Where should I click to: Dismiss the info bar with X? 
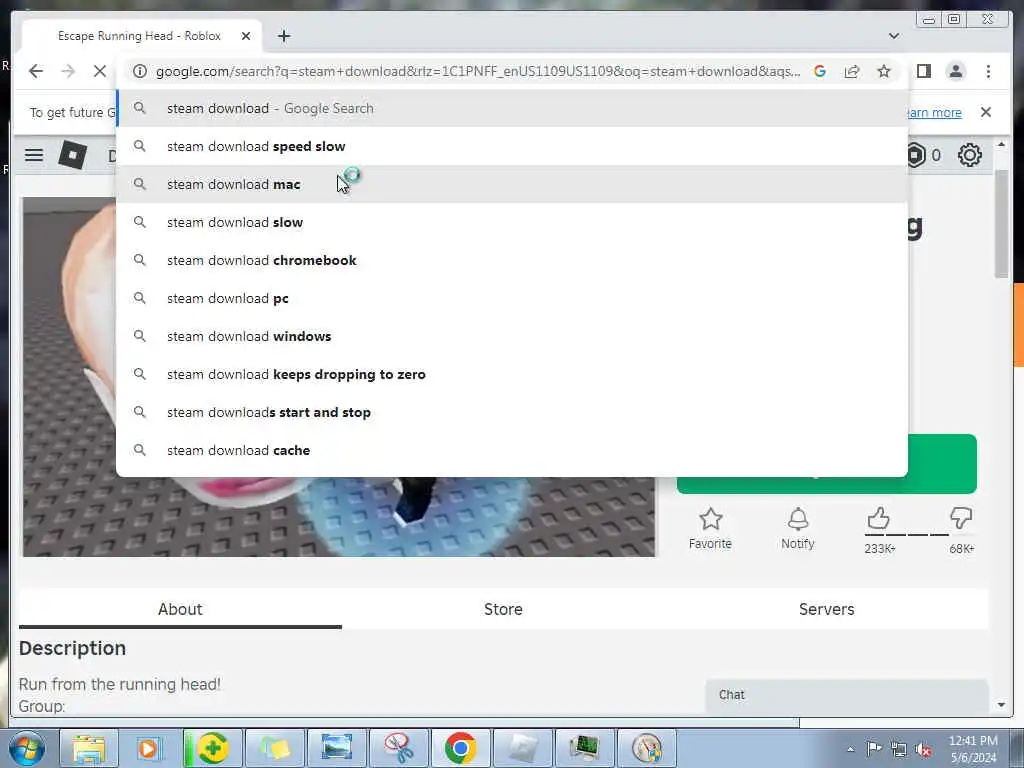click(985, 112)
